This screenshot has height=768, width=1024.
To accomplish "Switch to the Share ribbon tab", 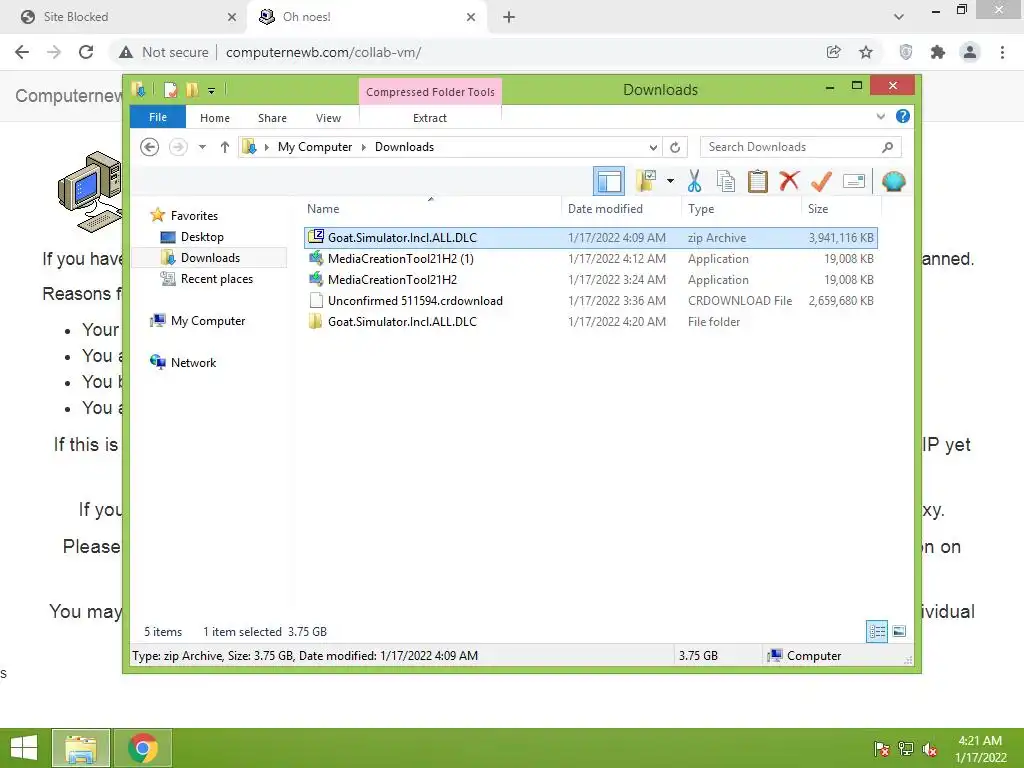I will pyautogui.click(x=272, y=118).
